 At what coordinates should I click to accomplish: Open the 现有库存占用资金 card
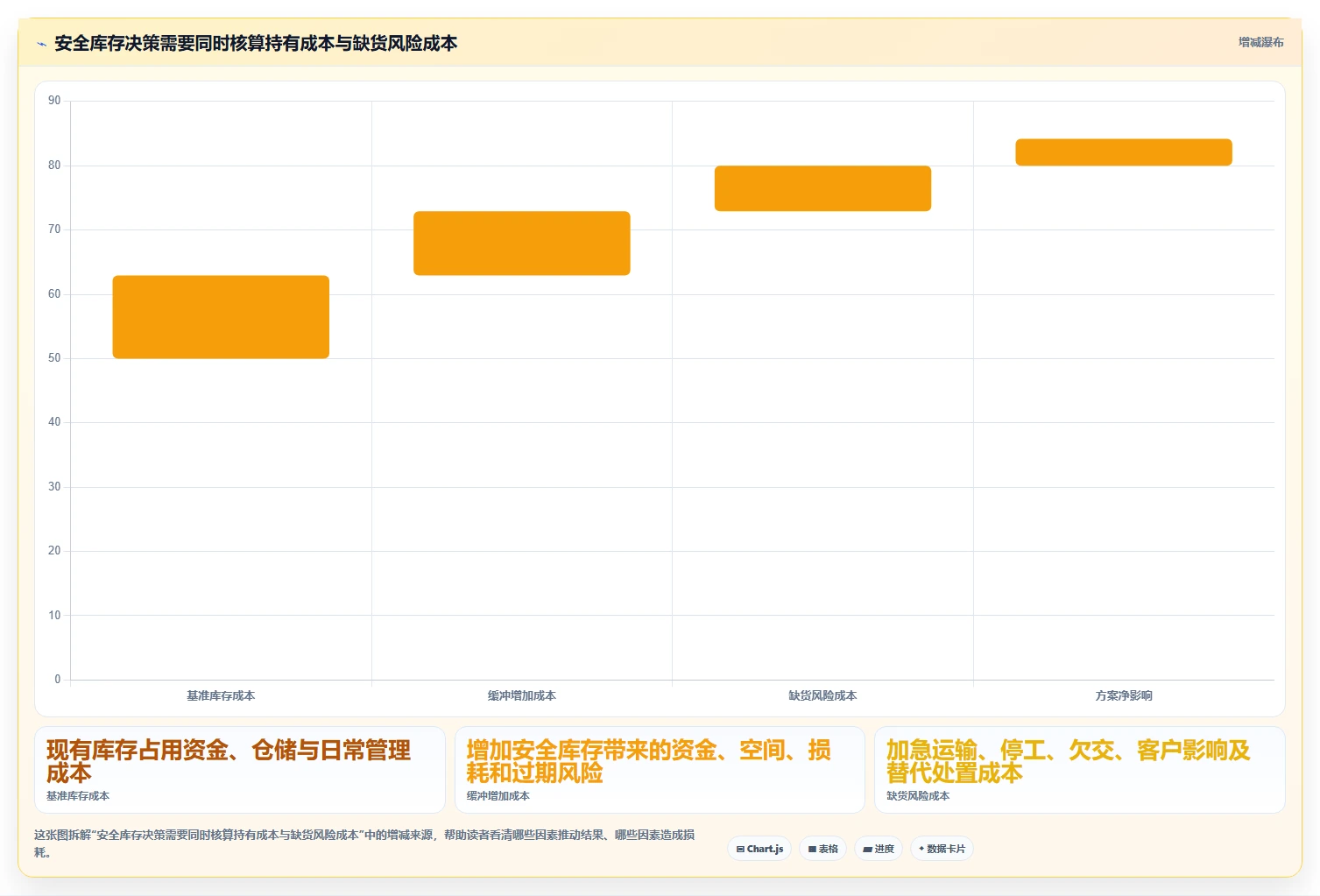pyautogui.click(x=240, y=770)
